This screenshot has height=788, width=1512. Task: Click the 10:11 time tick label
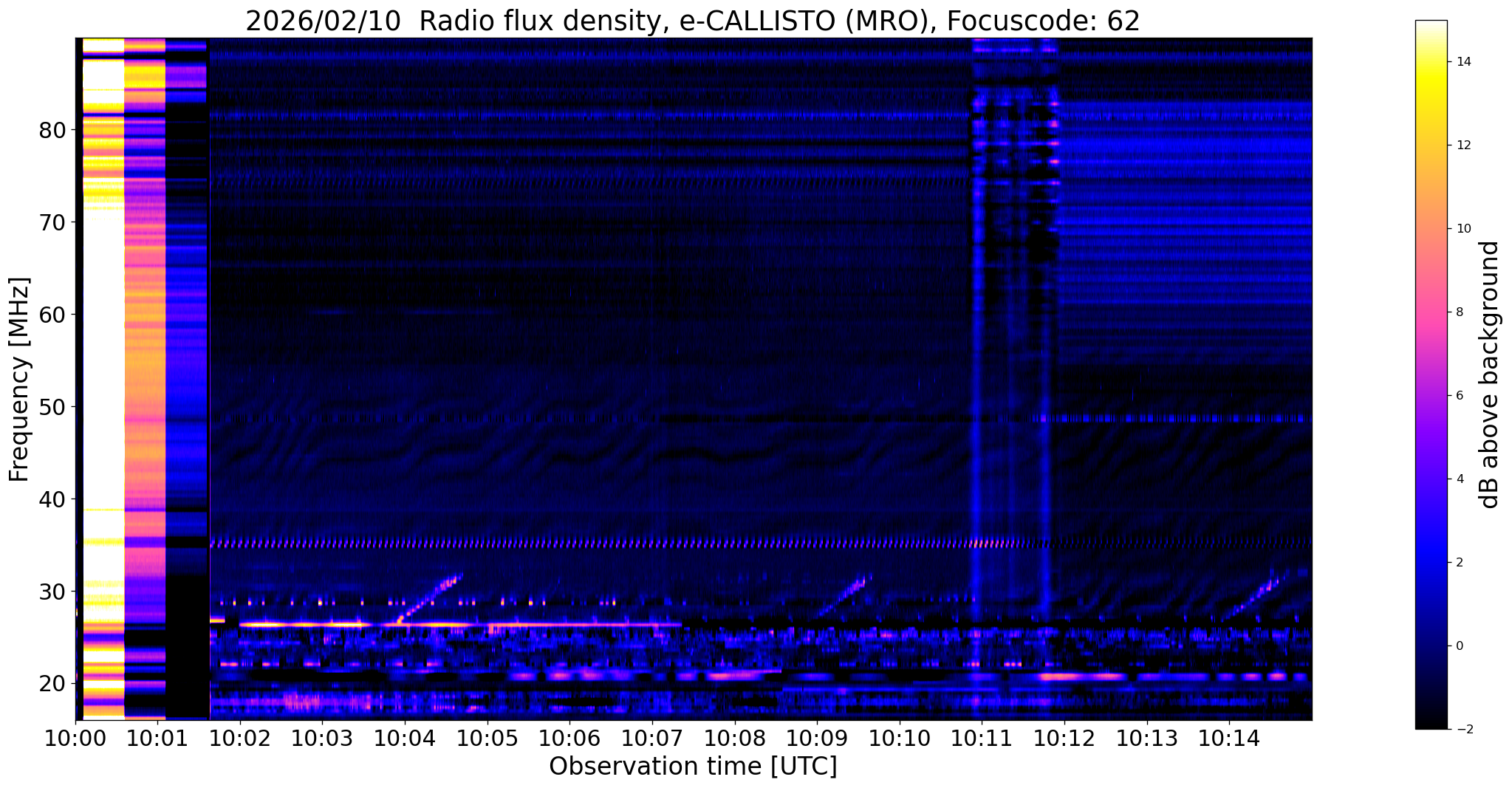point(982,738)
